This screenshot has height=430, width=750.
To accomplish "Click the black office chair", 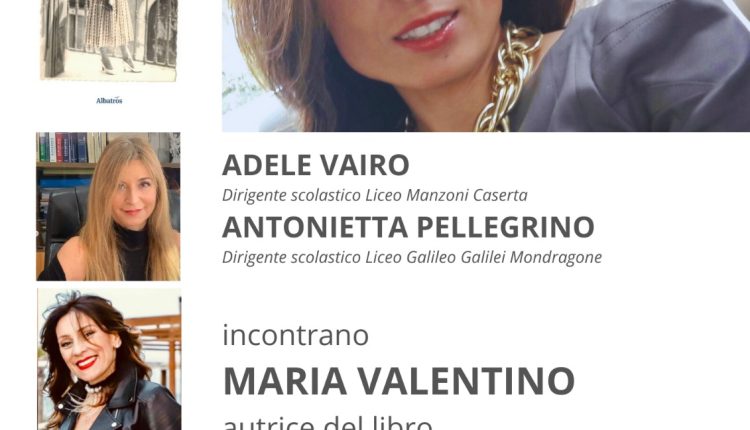I will click(65, 222).
